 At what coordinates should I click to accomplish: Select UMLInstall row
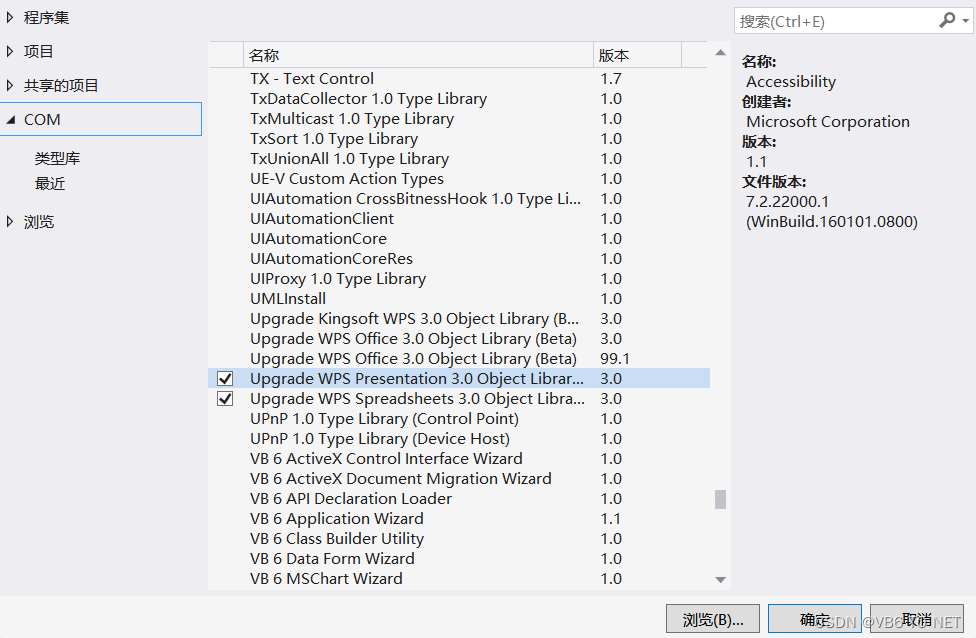[x=459, y=298]
